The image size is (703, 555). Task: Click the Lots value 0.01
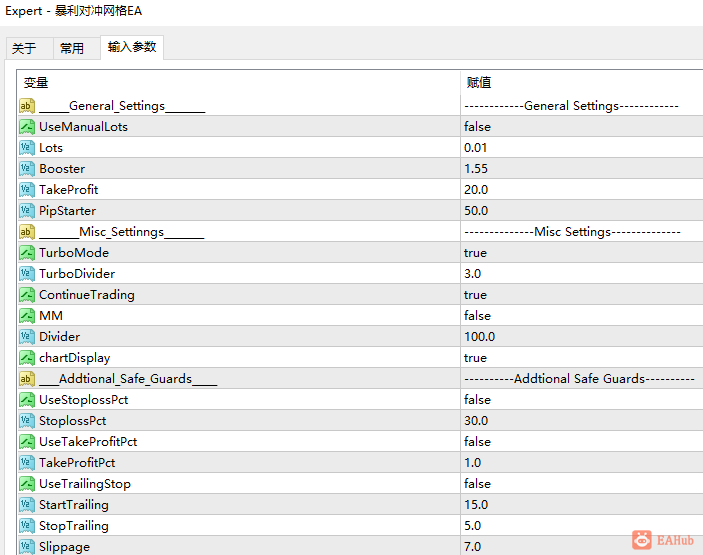coord(475,148)
